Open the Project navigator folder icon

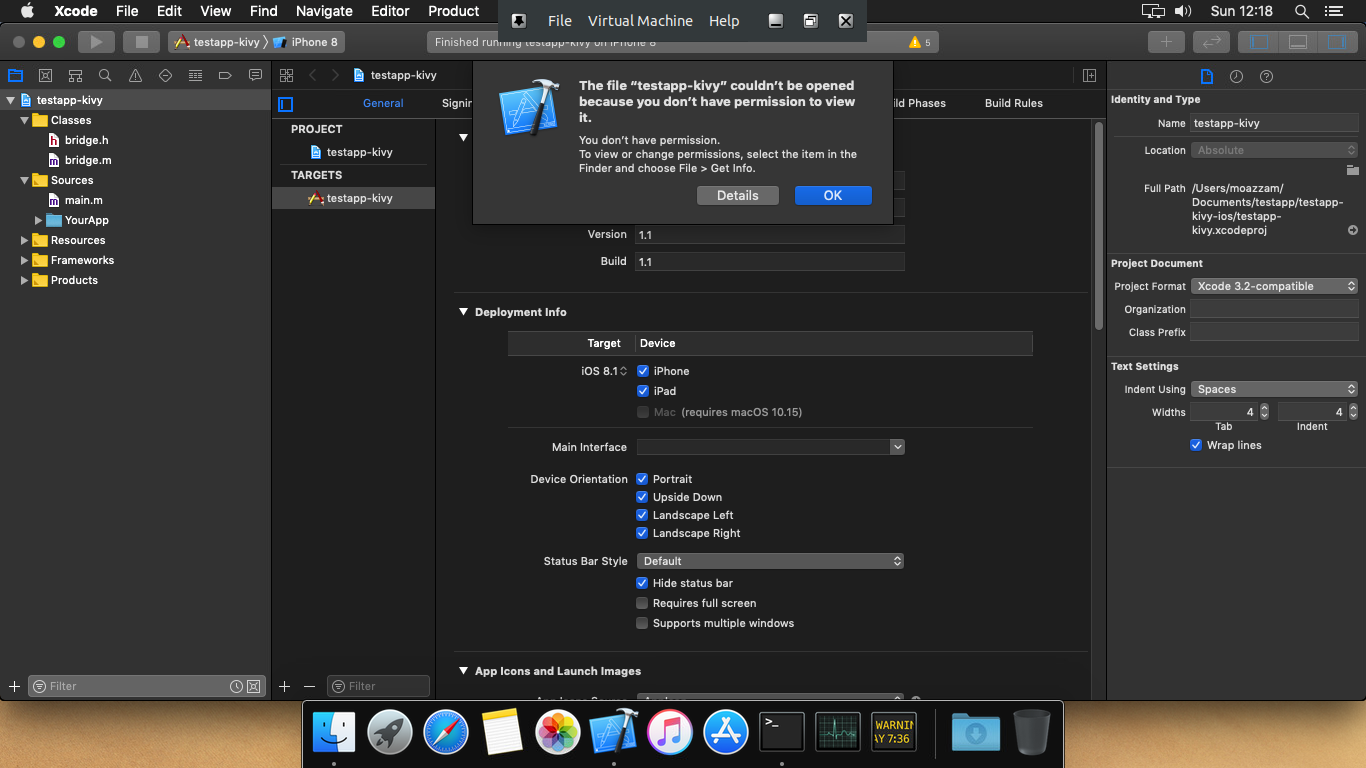pyautogui.click(x=15, y=75)
